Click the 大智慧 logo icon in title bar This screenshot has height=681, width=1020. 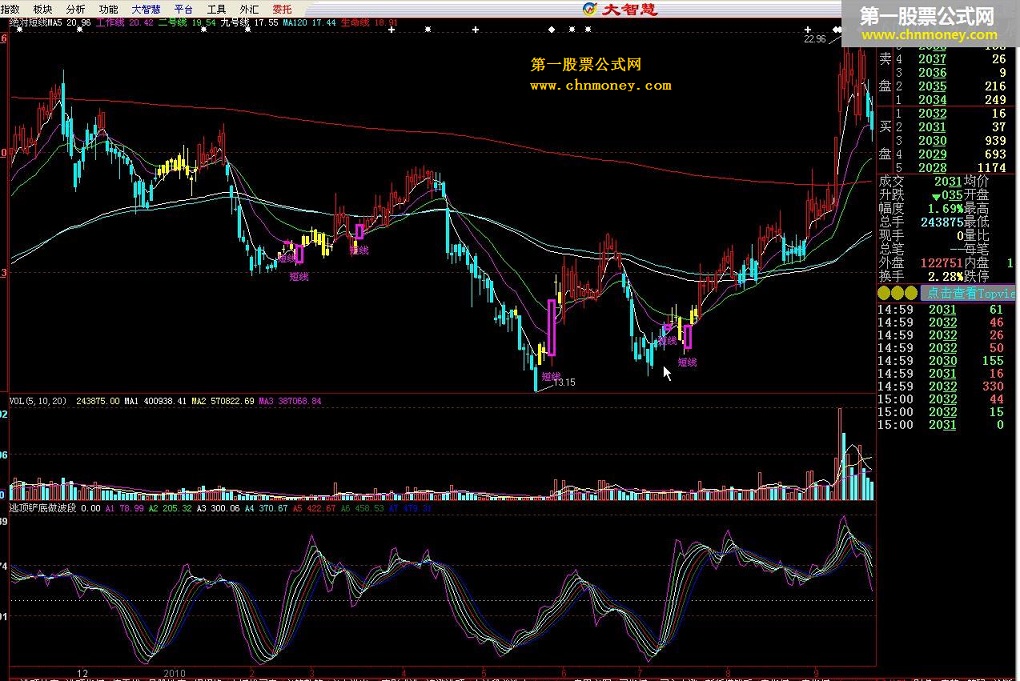point(590,8)
